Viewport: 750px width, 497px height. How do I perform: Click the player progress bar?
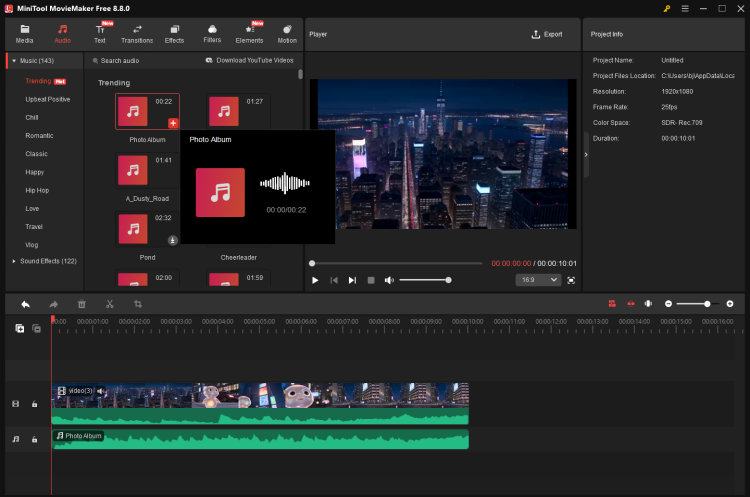click(396, 264)
